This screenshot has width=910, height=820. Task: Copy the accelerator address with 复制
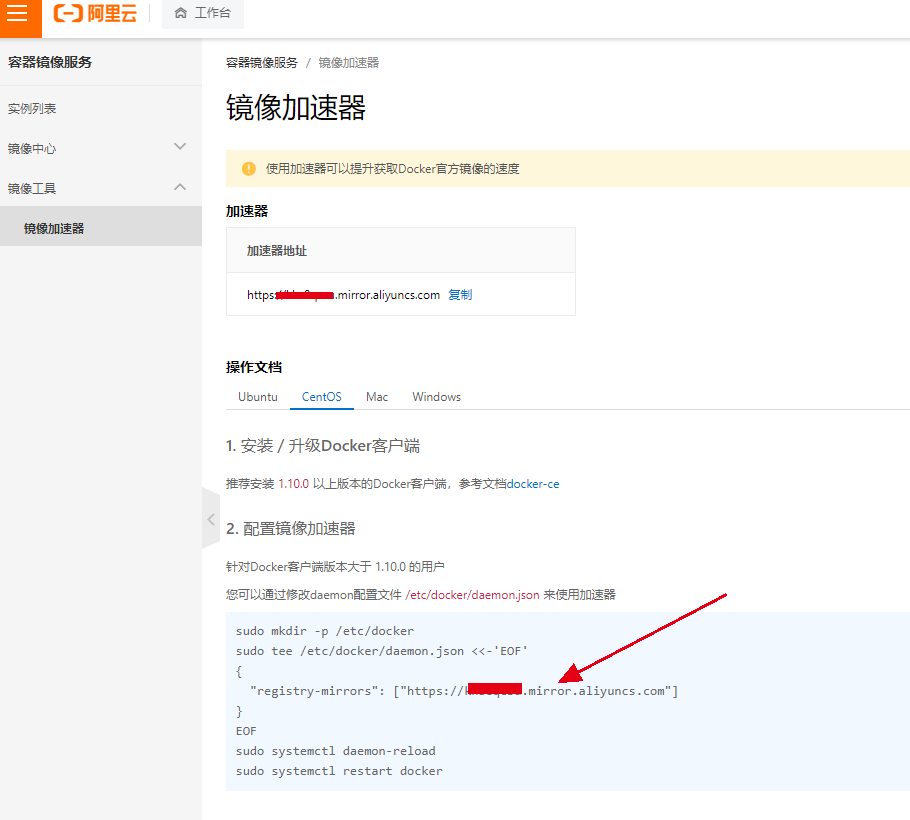click(x=460, y=295)
